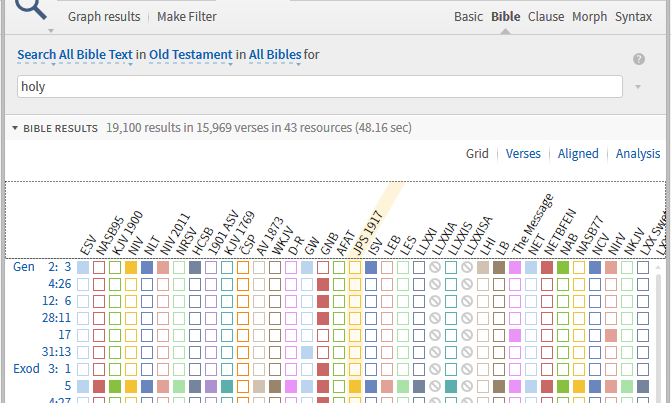Switch to the Aligned view
671x403 pixels.
578,154
